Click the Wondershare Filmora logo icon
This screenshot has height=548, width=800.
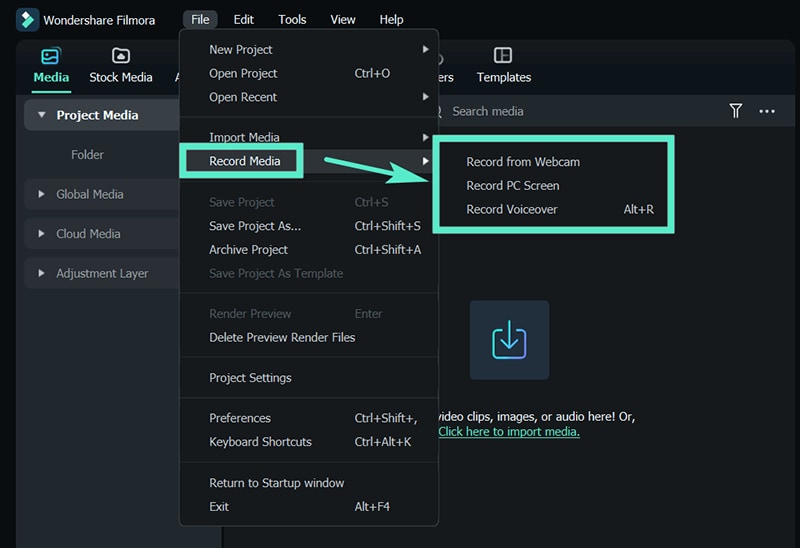click(27, 20)
